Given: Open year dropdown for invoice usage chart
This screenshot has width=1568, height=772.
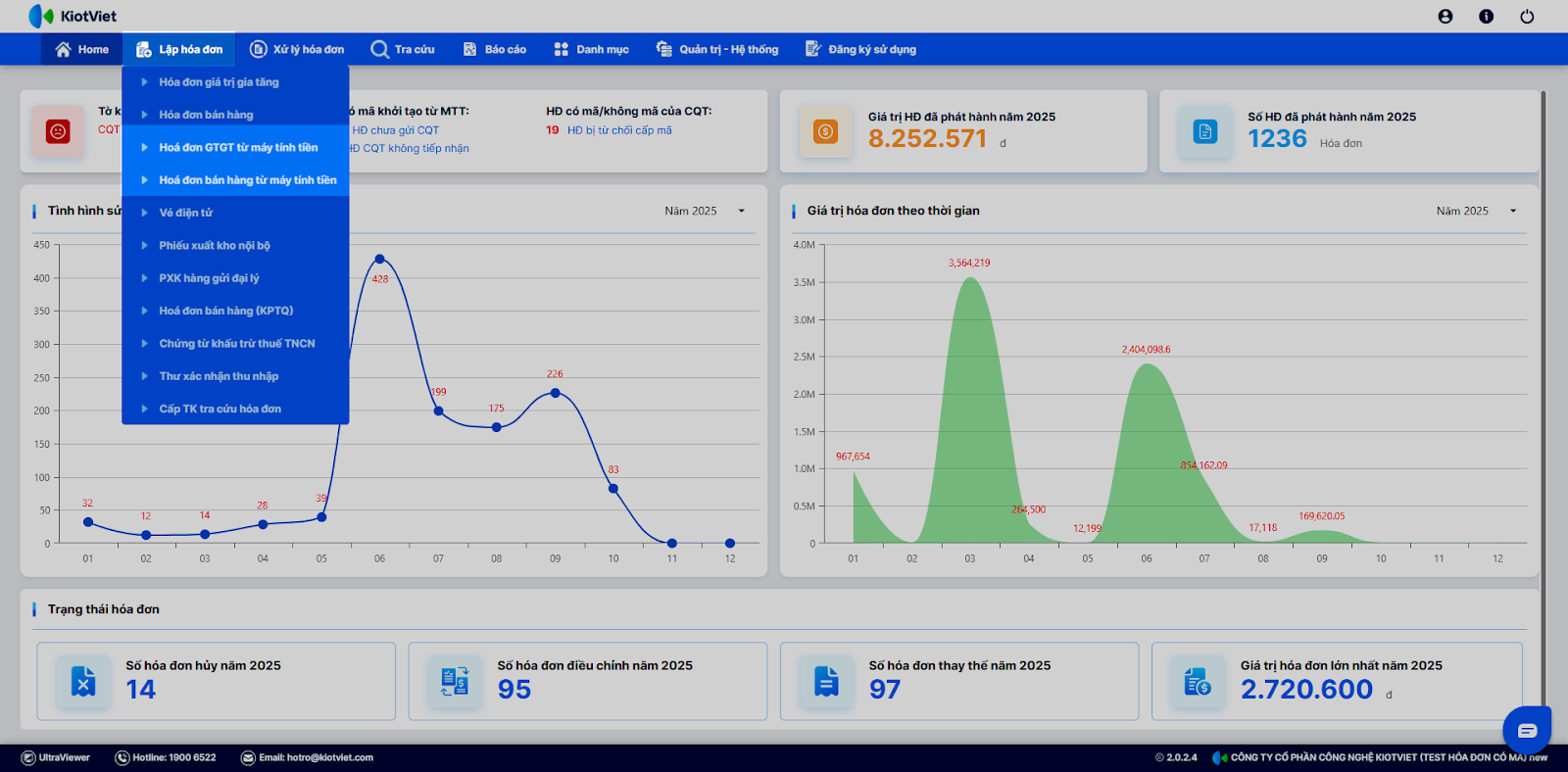Looking at the screenshot, I should [x=705, y=211].
